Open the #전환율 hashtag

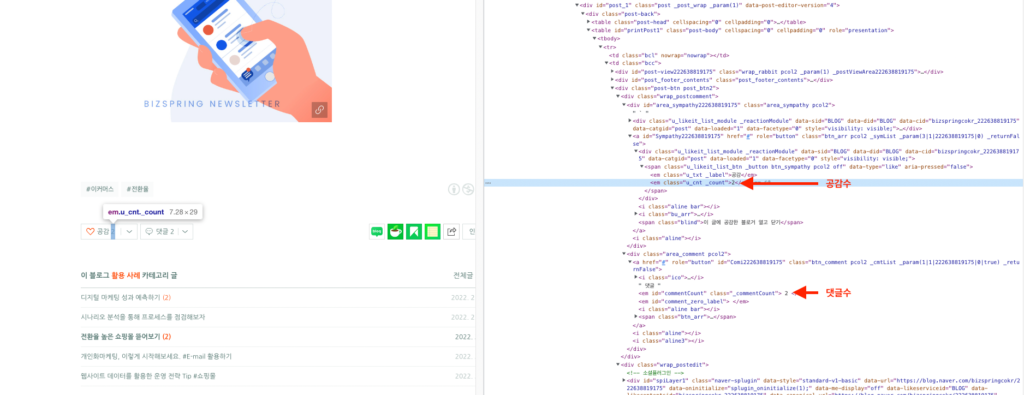[137, 189]
